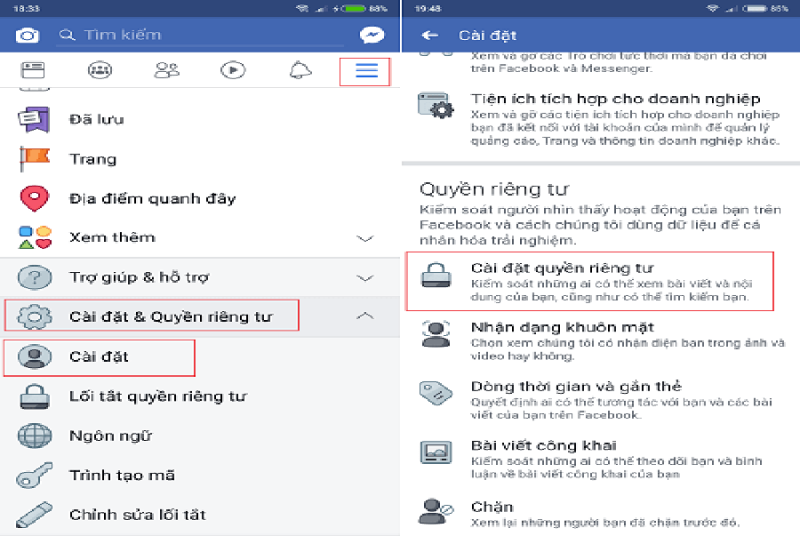Viewport: 800px width, 536px height.
Task: Click the Tìm kiếm search field
Action: [x=200, y=35]
